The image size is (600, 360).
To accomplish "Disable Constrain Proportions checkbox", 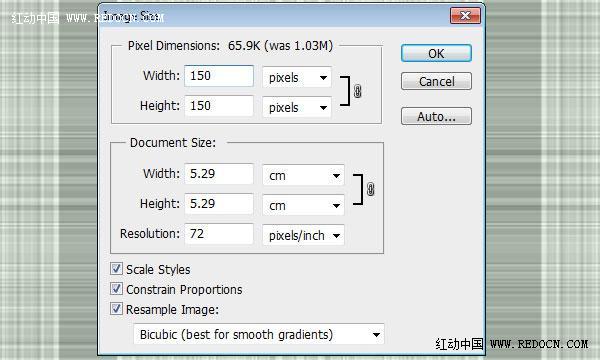I will [x=116, y=288].
